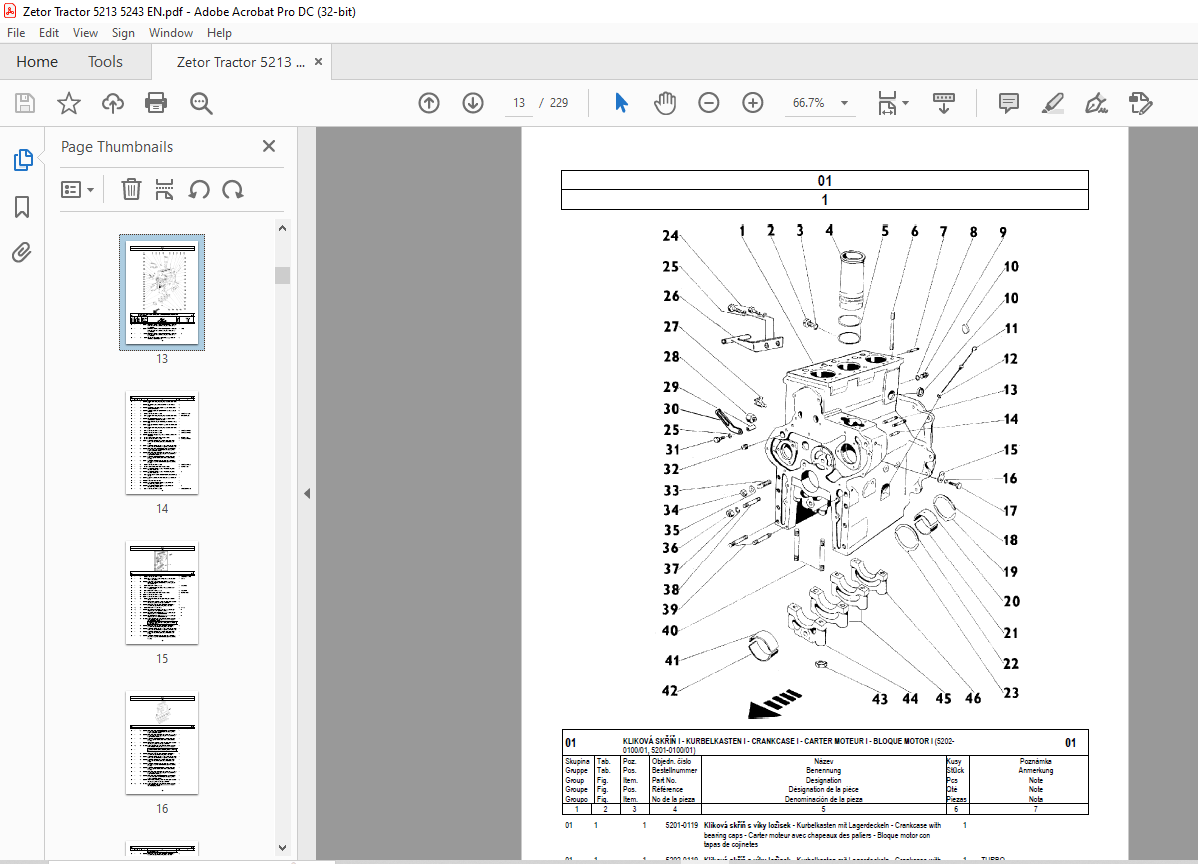
Task: Delete selected page using trash icon
Action: pos(131,189)
